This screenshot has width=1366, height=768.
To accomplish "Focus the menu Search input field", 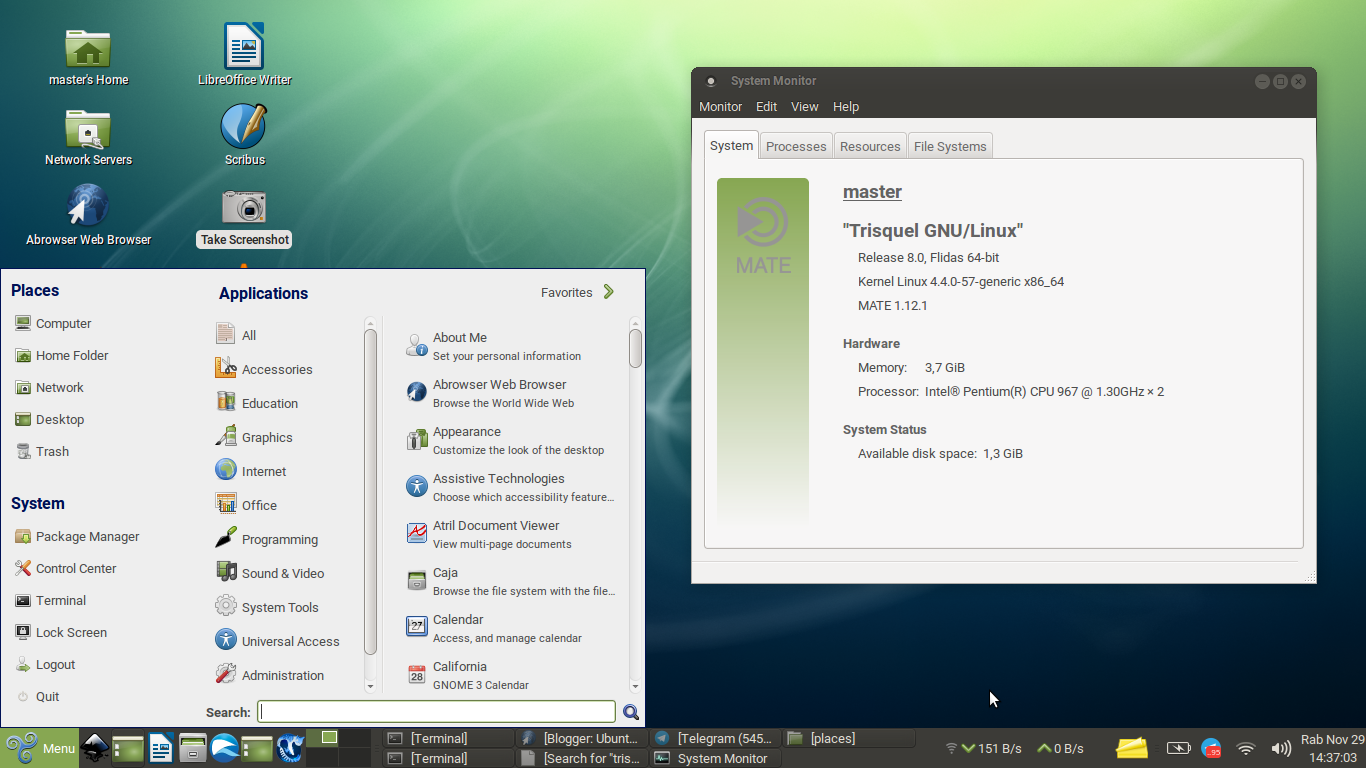I will 437,712.
